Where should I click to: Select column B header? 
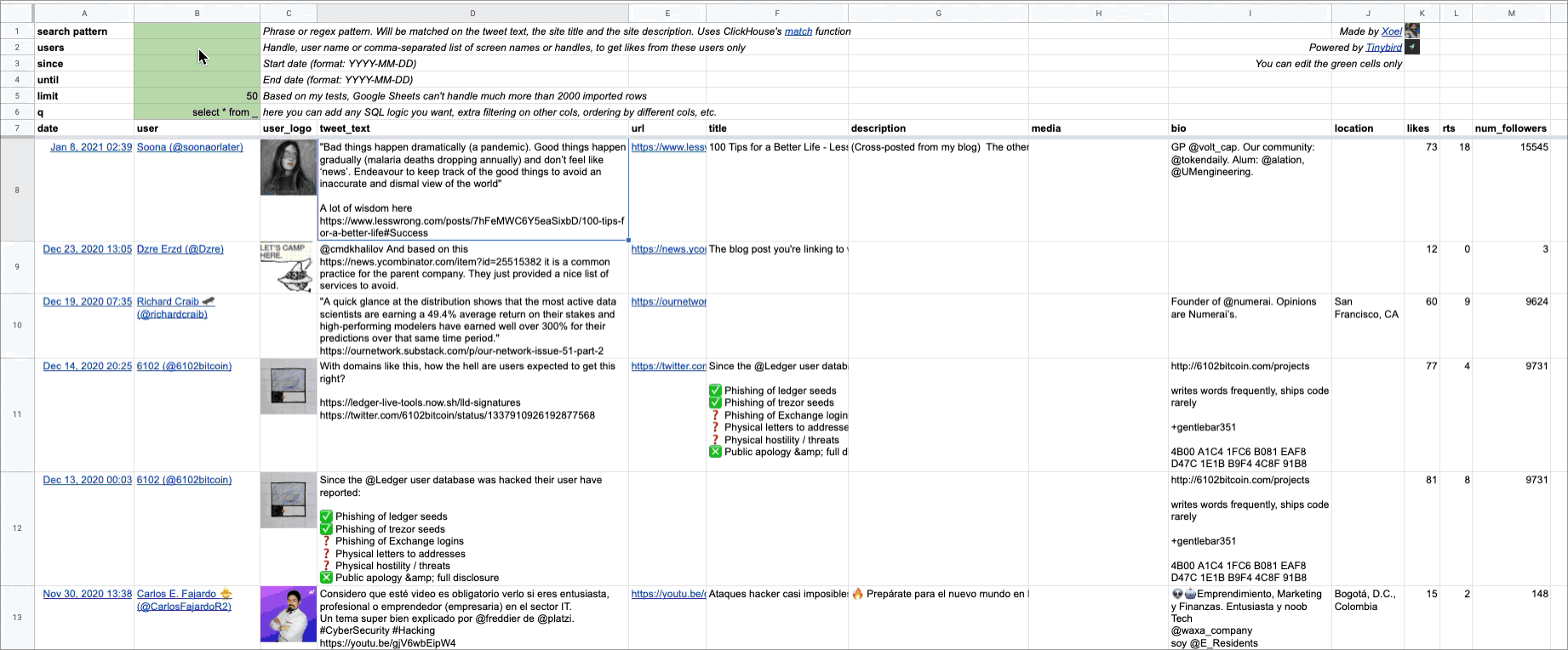[197, 13]
